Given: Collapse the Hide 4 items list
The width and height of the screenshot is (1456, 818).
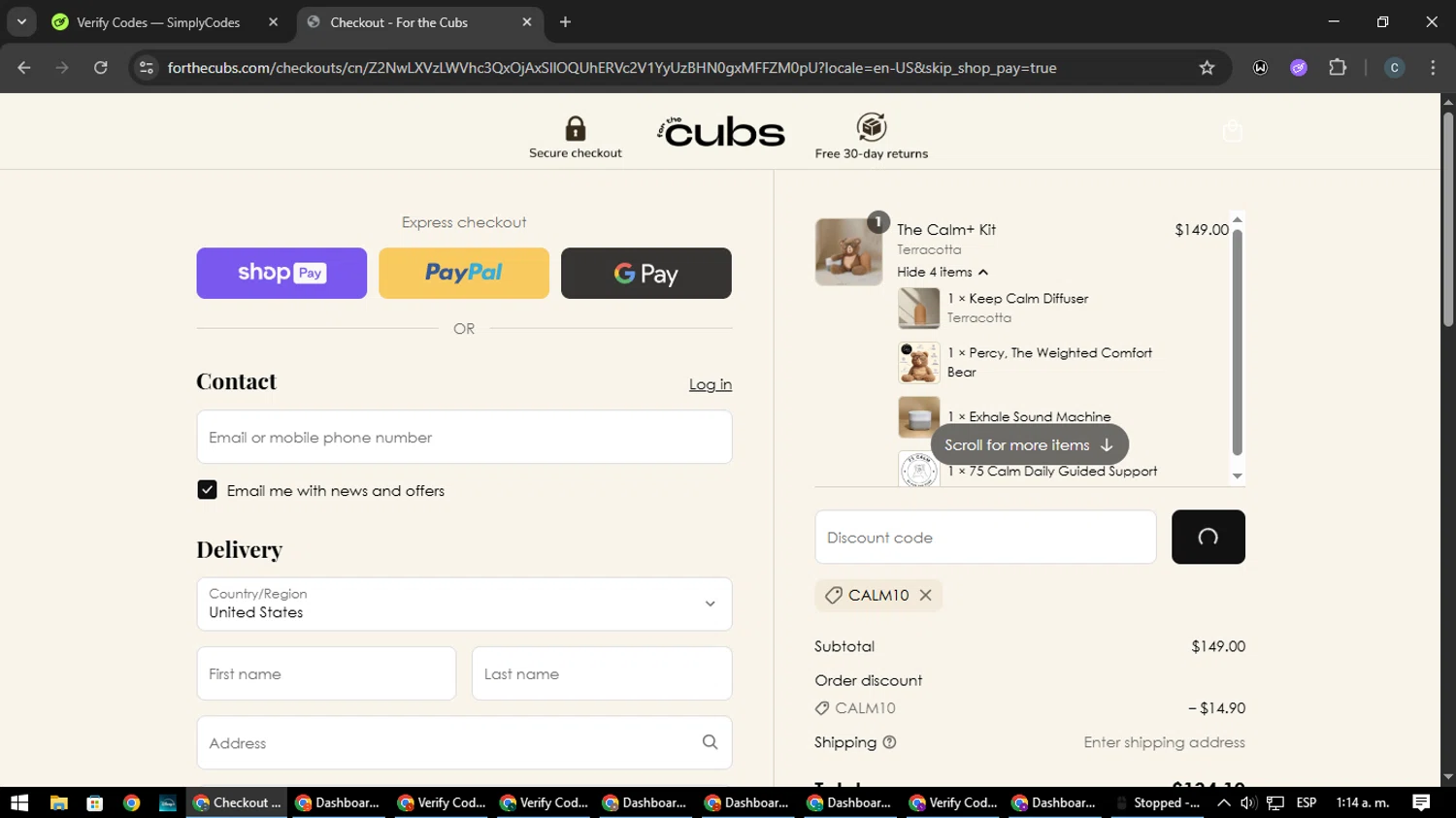Looking at the screenshot, I should [943, 272].
